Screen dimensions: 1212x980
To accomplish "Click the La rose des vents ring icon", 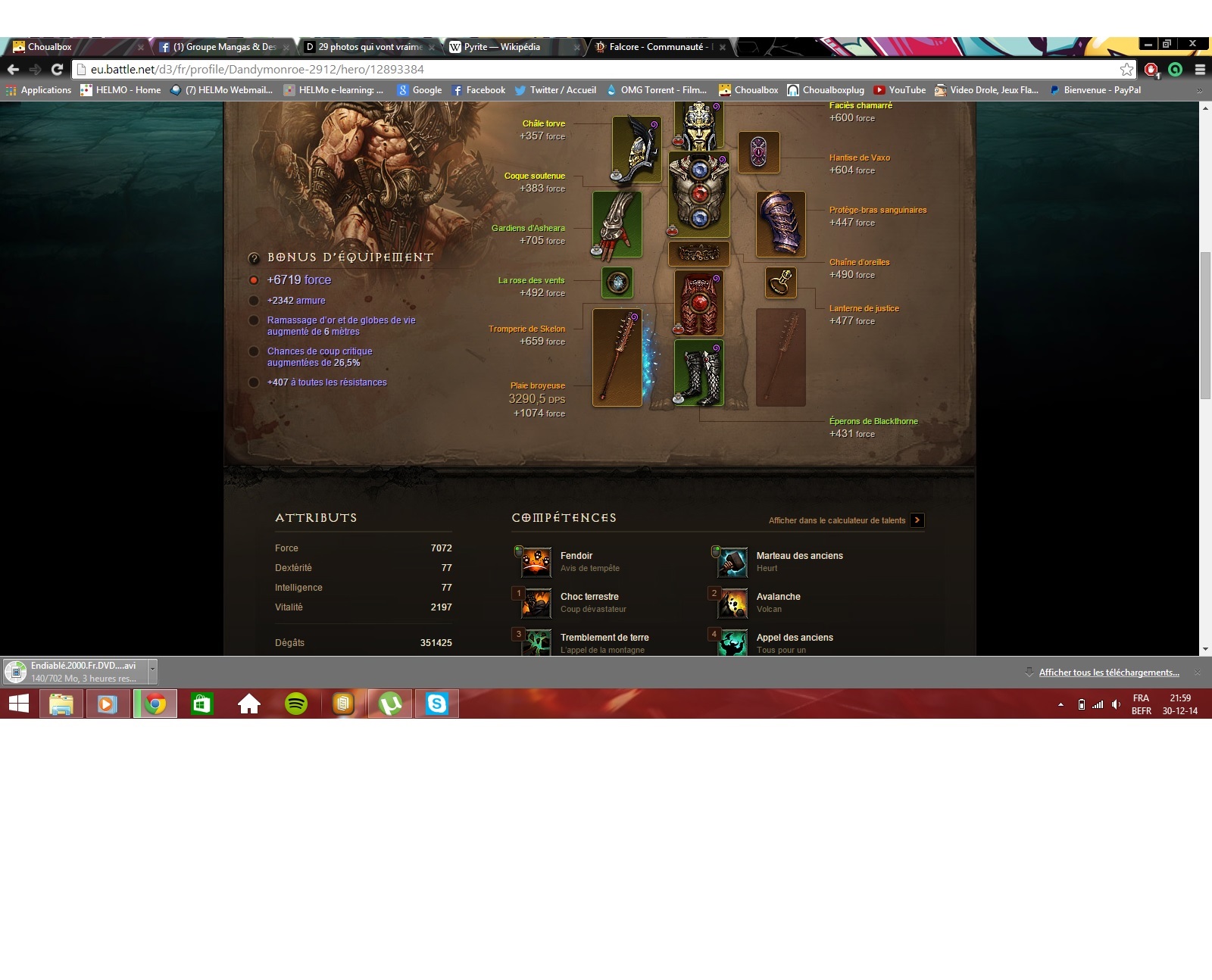I will click(617, 282).
